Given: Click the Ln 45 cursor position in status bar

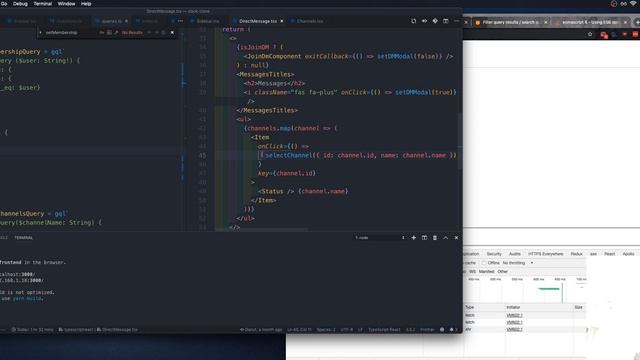Looking at the screenshot, I should [x=299, y=330].
